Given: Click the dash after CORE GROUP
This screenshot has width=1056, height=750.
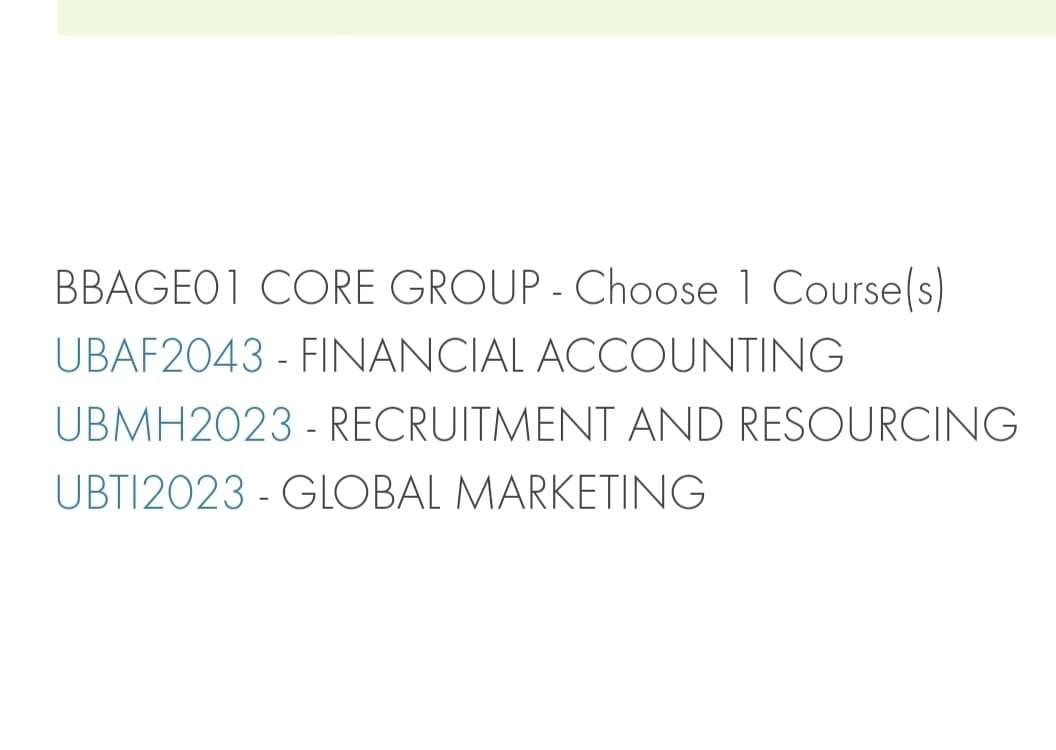Looking at the screenshot, I should point(558,292).
